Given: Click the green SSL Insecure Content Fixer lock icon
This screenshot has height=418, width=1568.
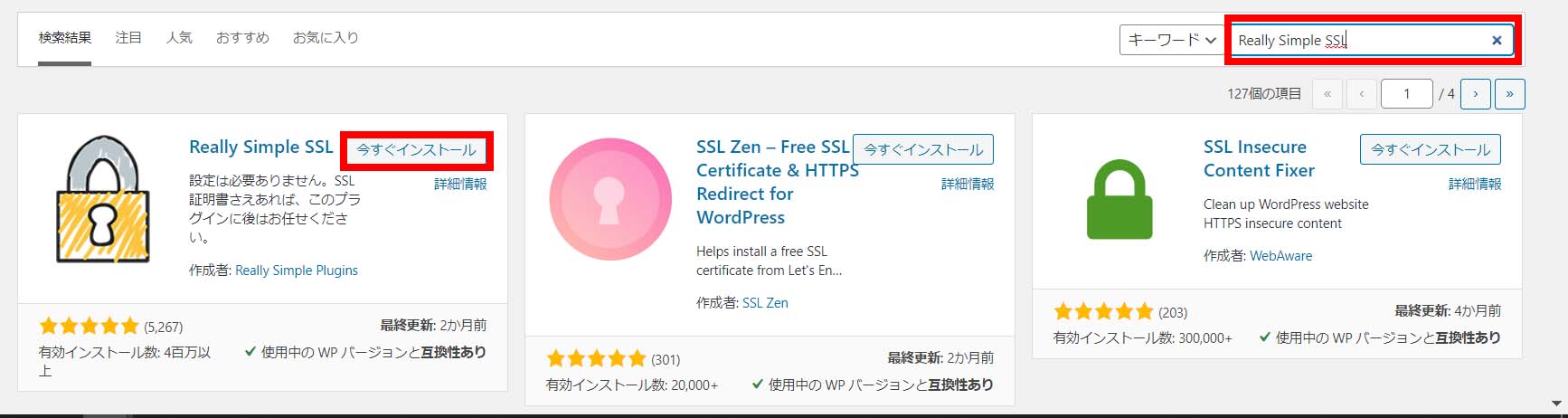Looking at the screenshot, I should (x=1119, y=199).
